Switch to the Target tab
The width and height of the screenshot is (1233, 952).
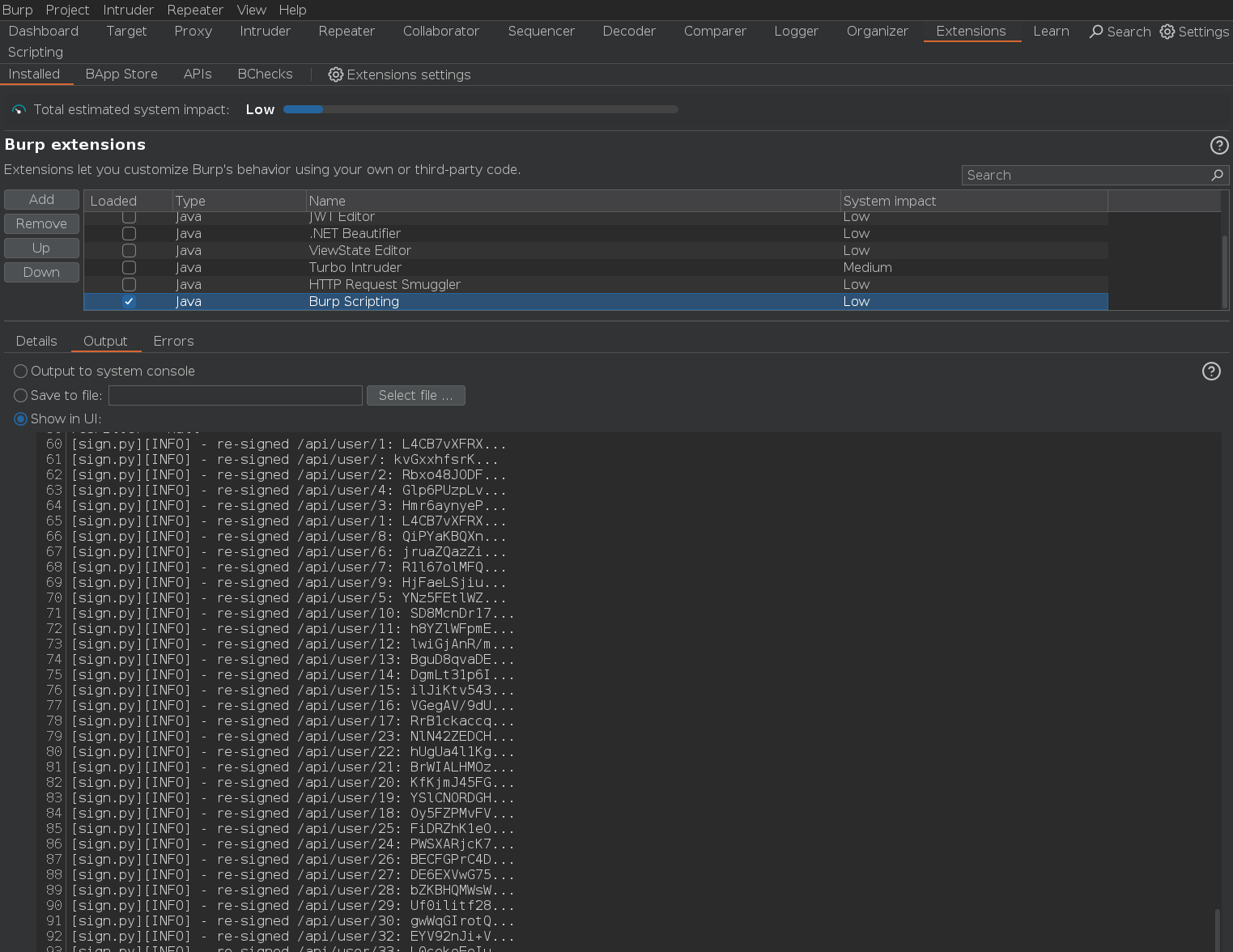click(126, 32)
